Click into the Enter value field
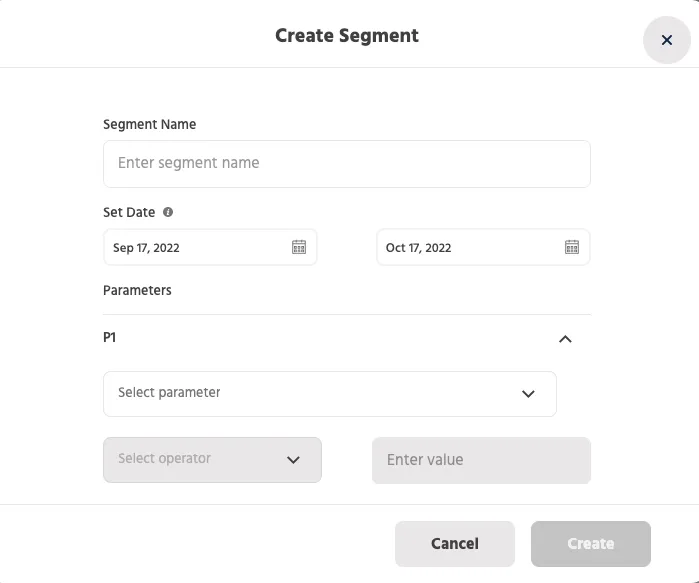Image resolution: width=699 pixels, height=583 pixels. pyautogui.click(x=481, y=460)
